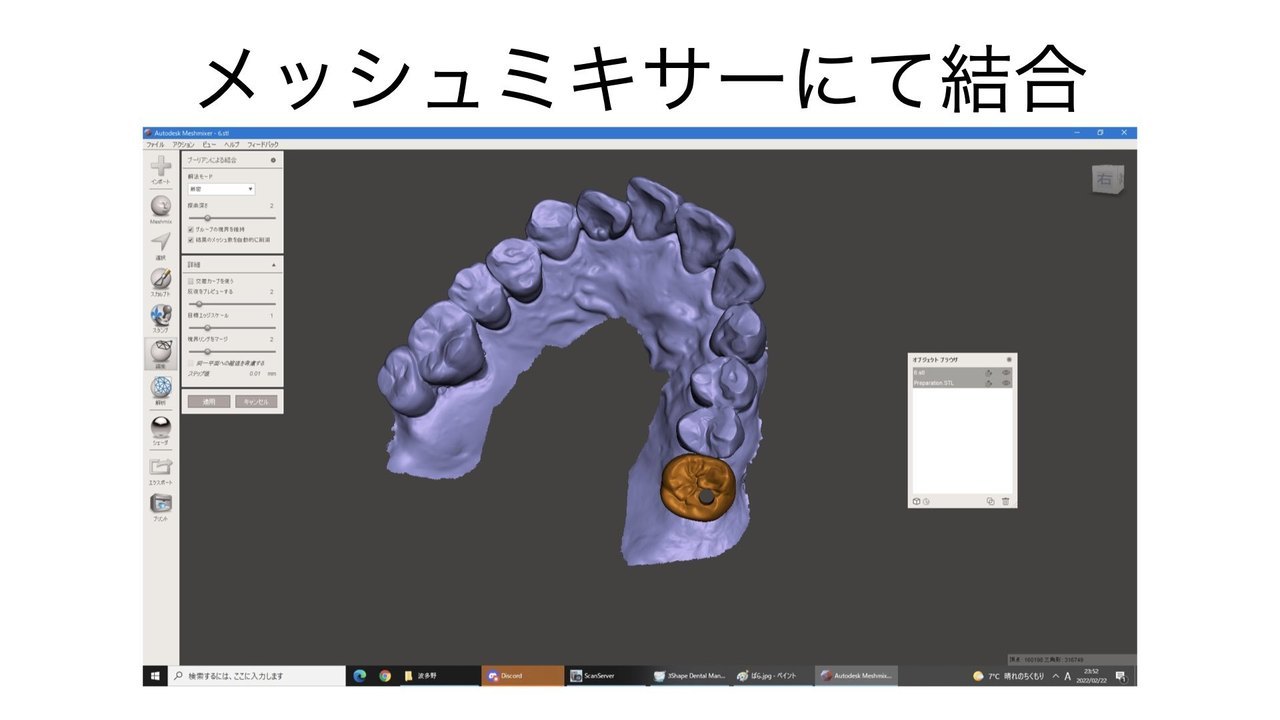Click the view cube in the top-right corner
Screen dimensions: 1280x720
pos(1107,179)
